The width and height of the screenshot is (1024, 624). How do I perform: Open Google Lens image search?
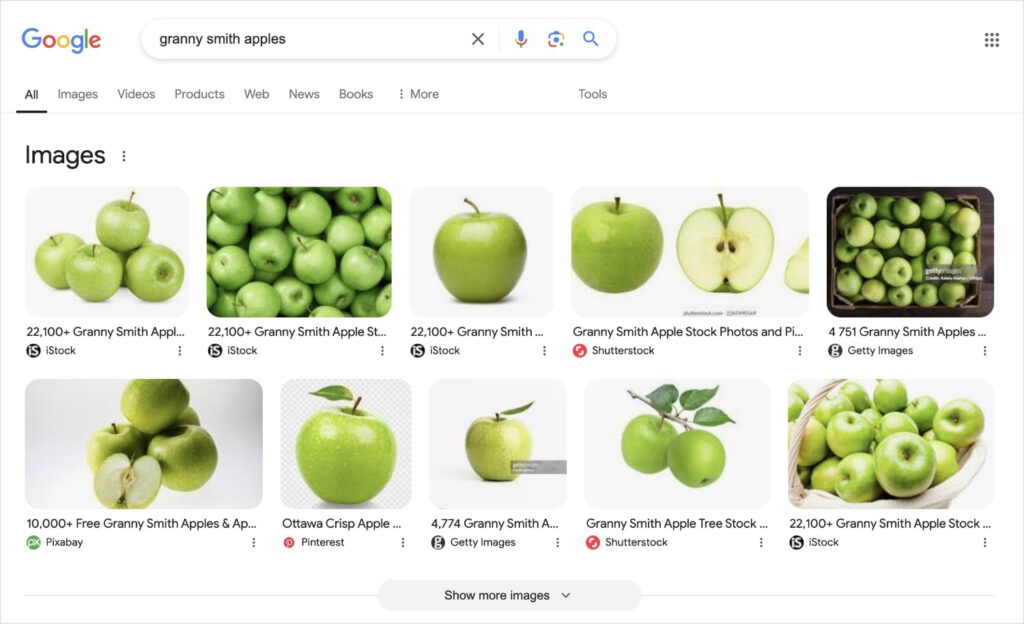click(556, 39)
